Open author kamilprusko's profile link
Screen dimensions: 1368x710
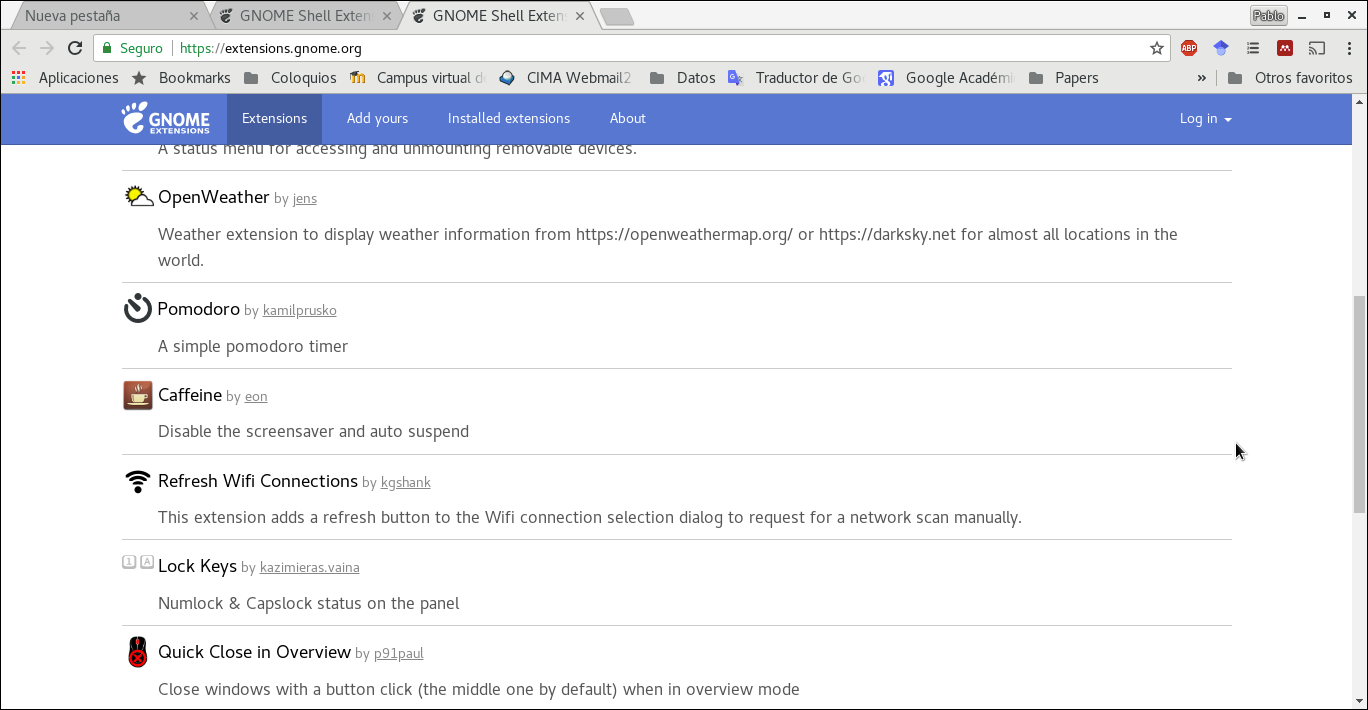pos(299,311)
